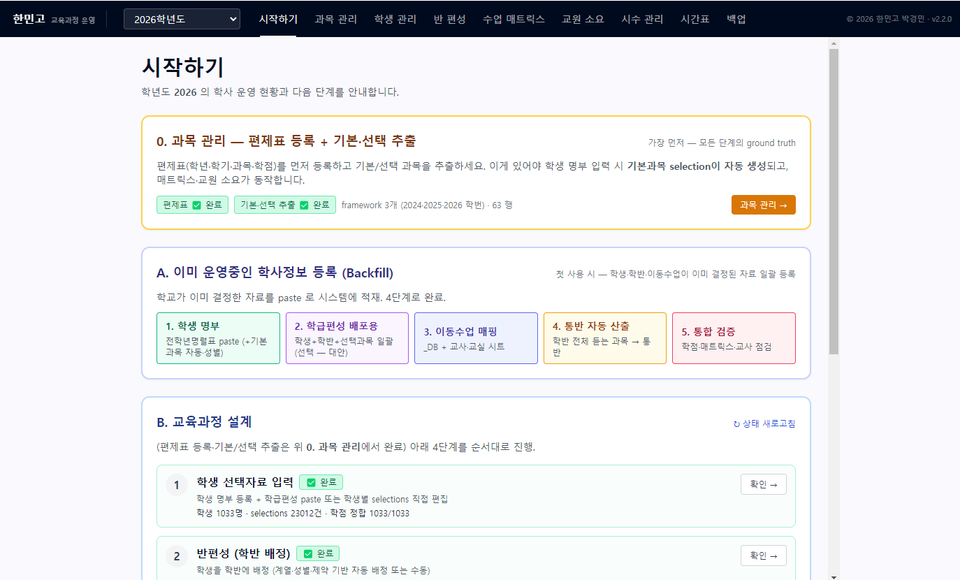
Task: Go to the 시수 관리 tab
Action: point(642,19)
